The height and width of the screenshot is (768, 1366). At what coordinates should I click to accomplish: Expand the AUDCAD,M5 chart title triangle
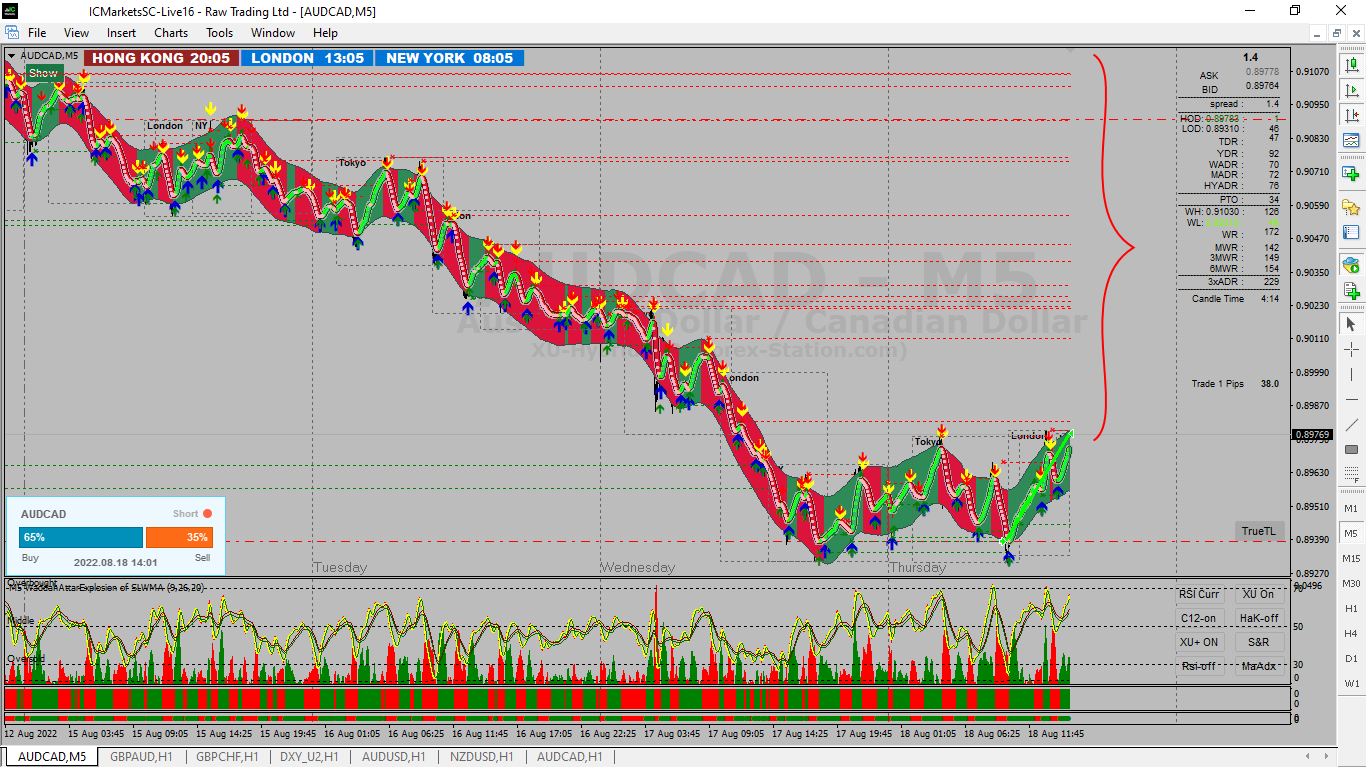12,56
